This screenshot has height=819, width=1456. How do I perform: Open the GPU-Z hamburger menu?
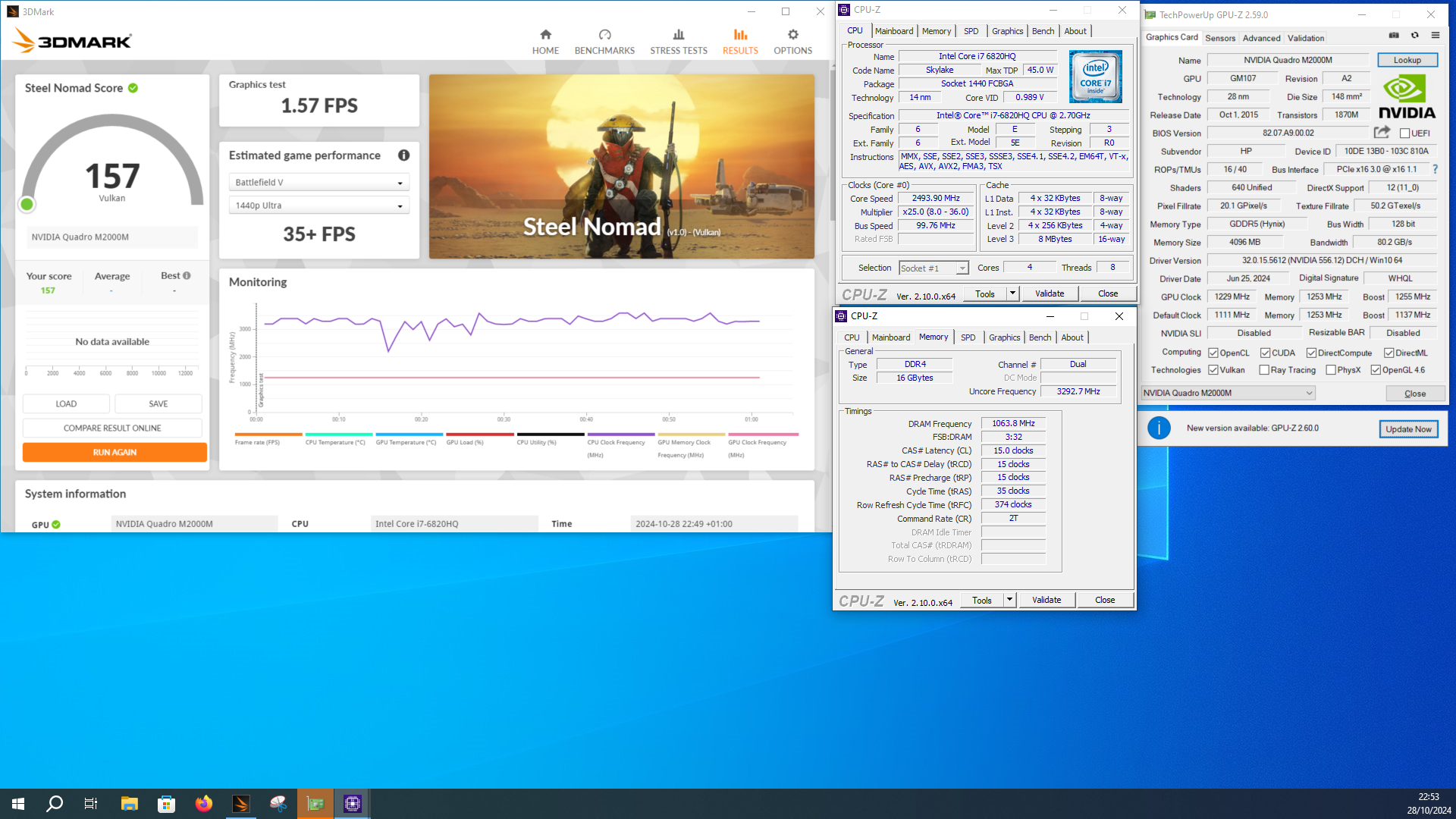pos(1436,36)
